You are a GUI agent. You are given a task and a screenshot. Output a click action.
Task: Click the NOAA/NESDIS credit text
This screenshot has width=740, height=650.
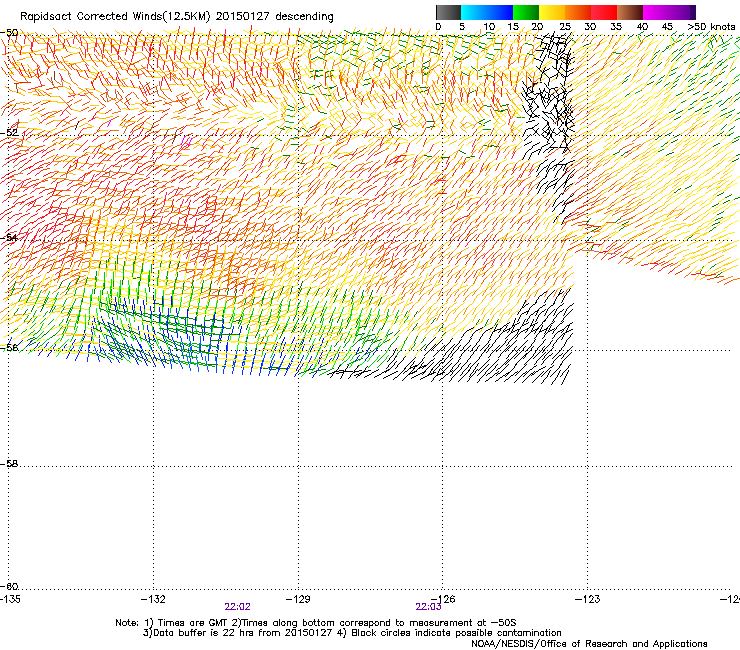[x=589, y=644]
